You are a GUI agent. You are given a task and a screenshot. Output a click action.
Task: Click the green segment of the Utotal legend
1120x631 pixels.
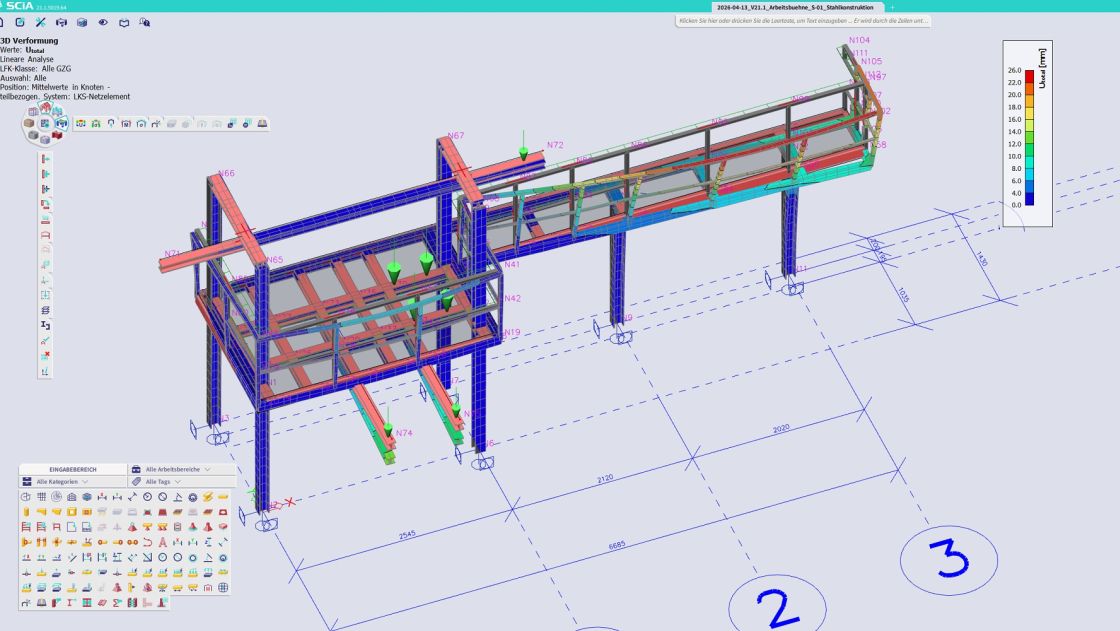click(1029, 149)
